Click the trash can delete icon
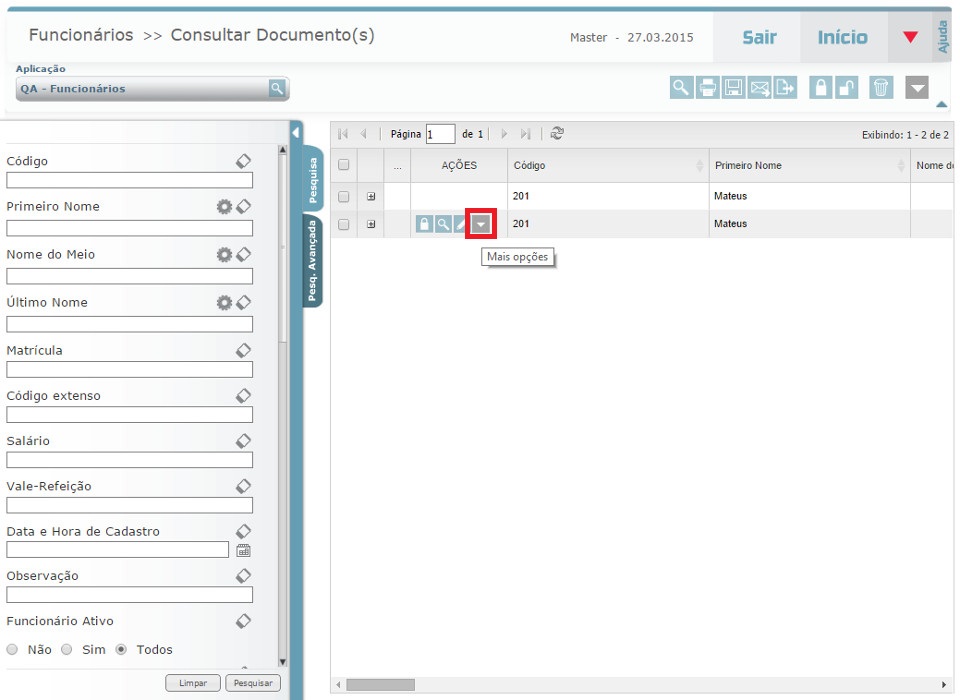The width and height of the screenshot is (960, 700). pyautogui.click(x=881, y=88)
